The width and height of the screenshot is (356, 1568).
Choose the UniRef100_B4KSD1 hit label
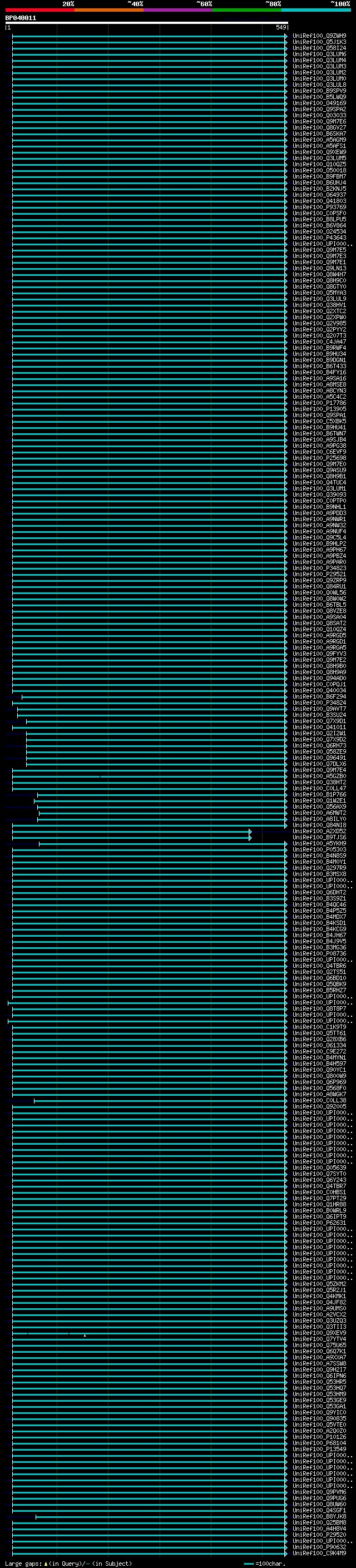pos(319,923)
